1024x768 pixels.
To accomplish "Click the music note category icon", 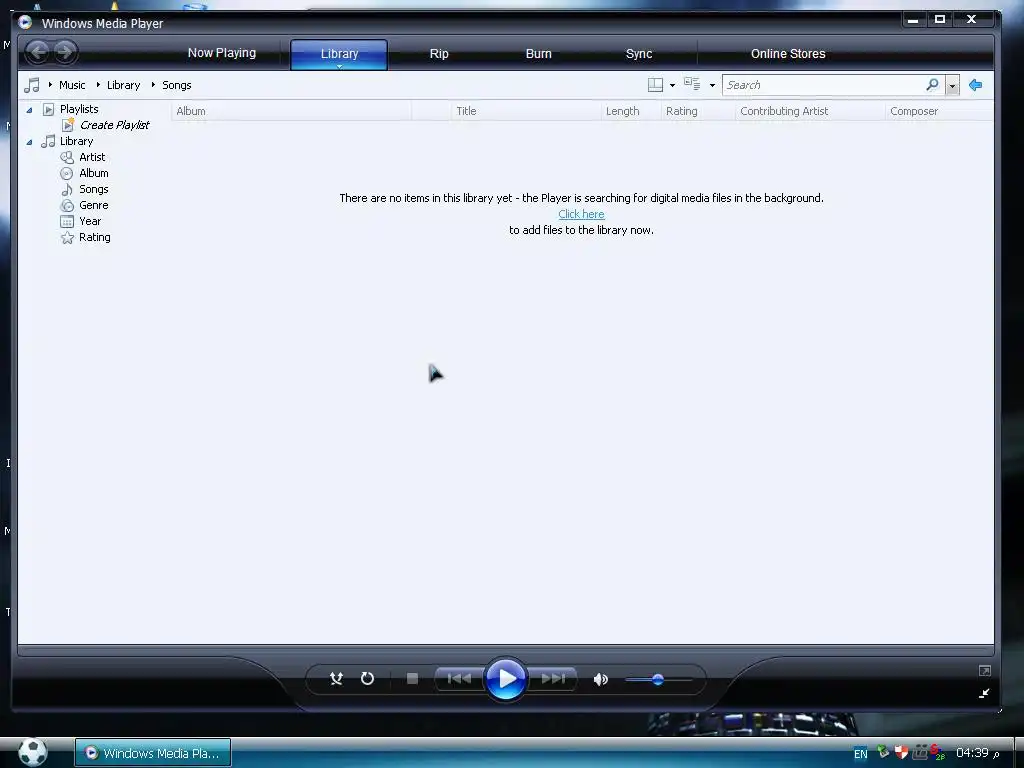I will click(32, 85).
